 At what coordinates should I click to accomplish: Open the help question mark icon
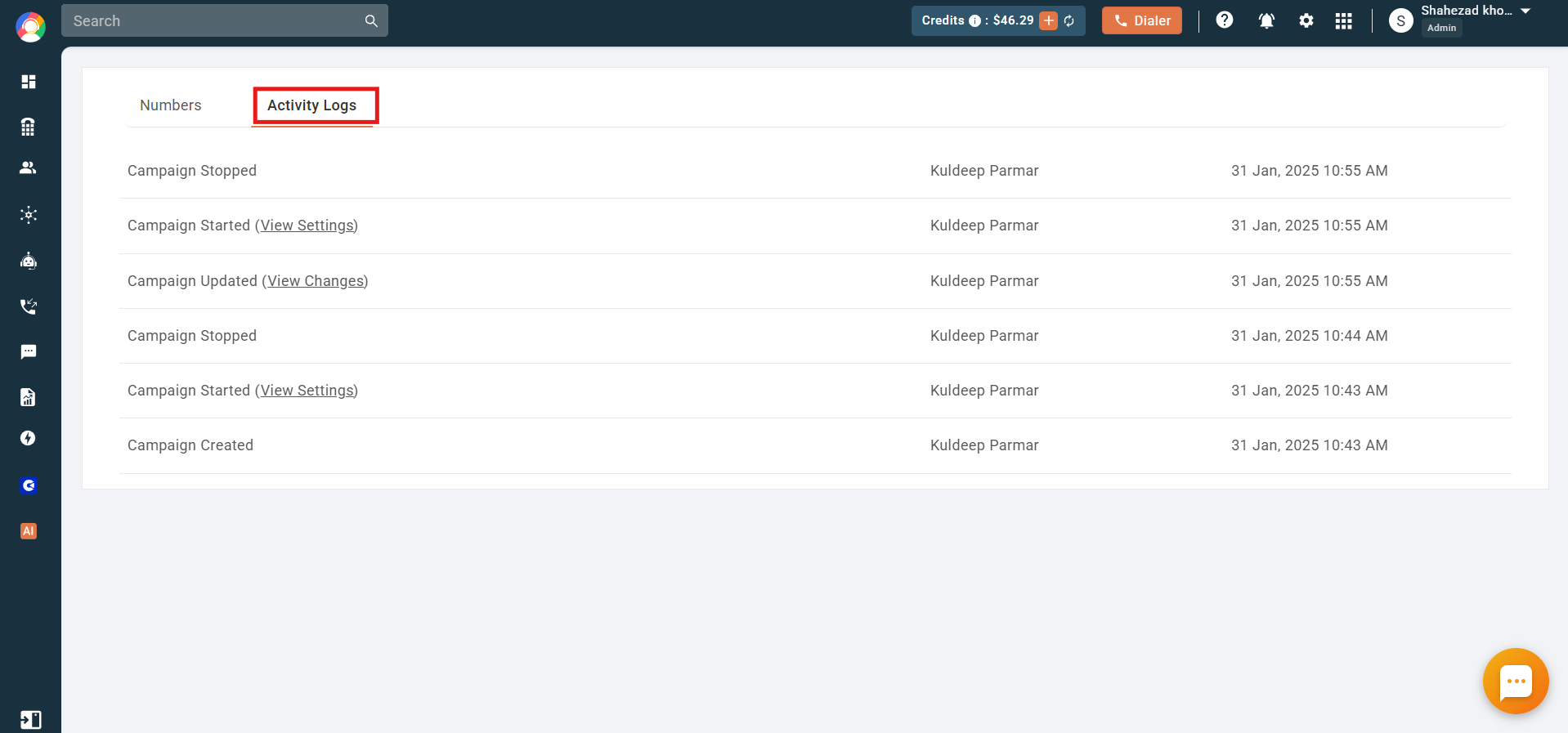pyautogui.click(x=1225, y=20)
